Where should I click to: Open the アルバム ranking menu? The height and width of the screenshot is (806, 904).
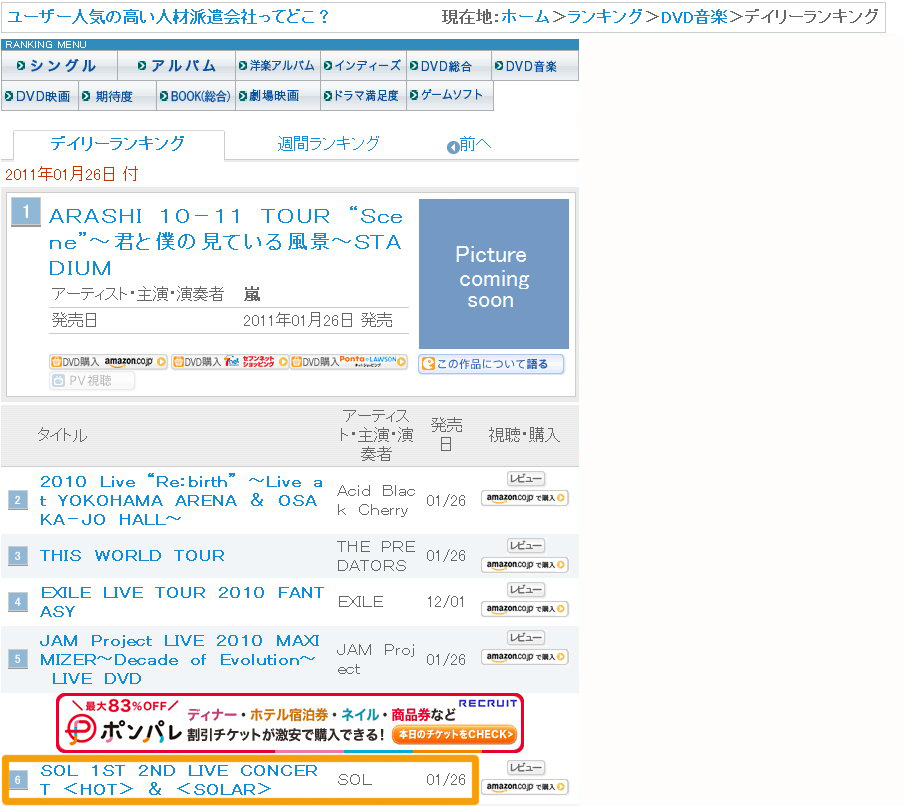pos(176,66)
